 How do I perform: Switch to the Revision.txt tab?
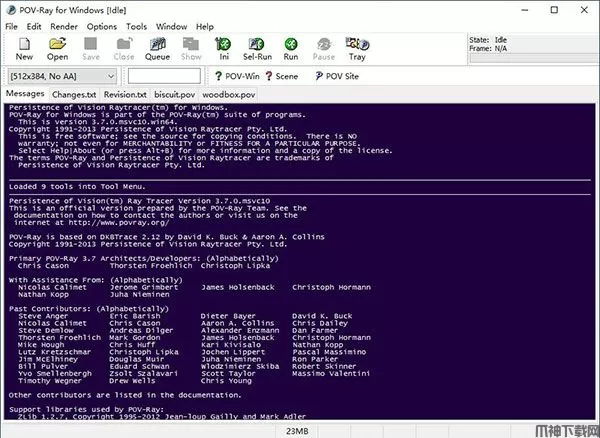point(125,94)
